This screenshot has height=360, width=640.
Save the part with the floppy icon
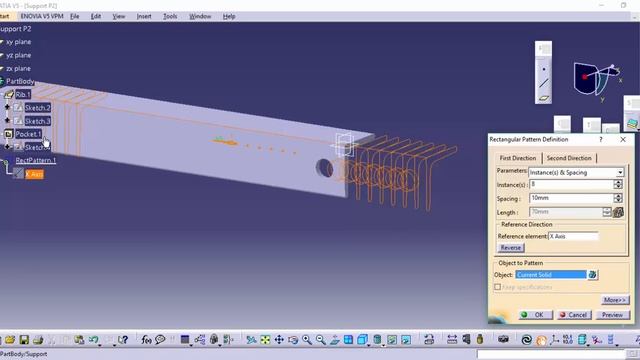[x=24, y=339]
